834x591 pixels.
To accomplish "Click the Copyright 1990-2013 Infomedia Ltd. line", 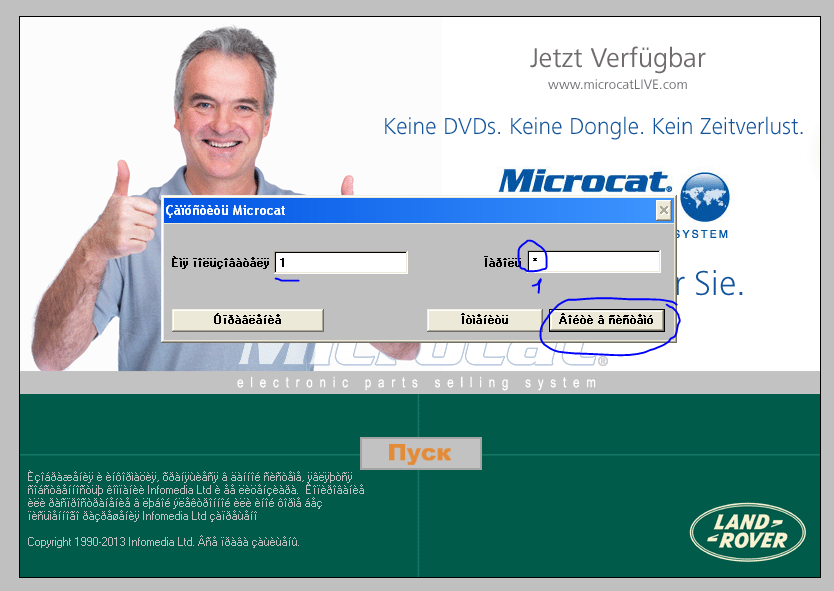I will coord(163,542).
